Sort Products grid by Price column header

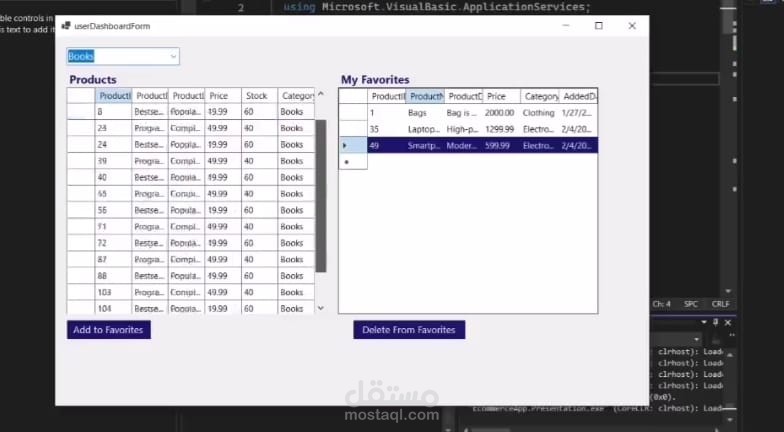223,96
